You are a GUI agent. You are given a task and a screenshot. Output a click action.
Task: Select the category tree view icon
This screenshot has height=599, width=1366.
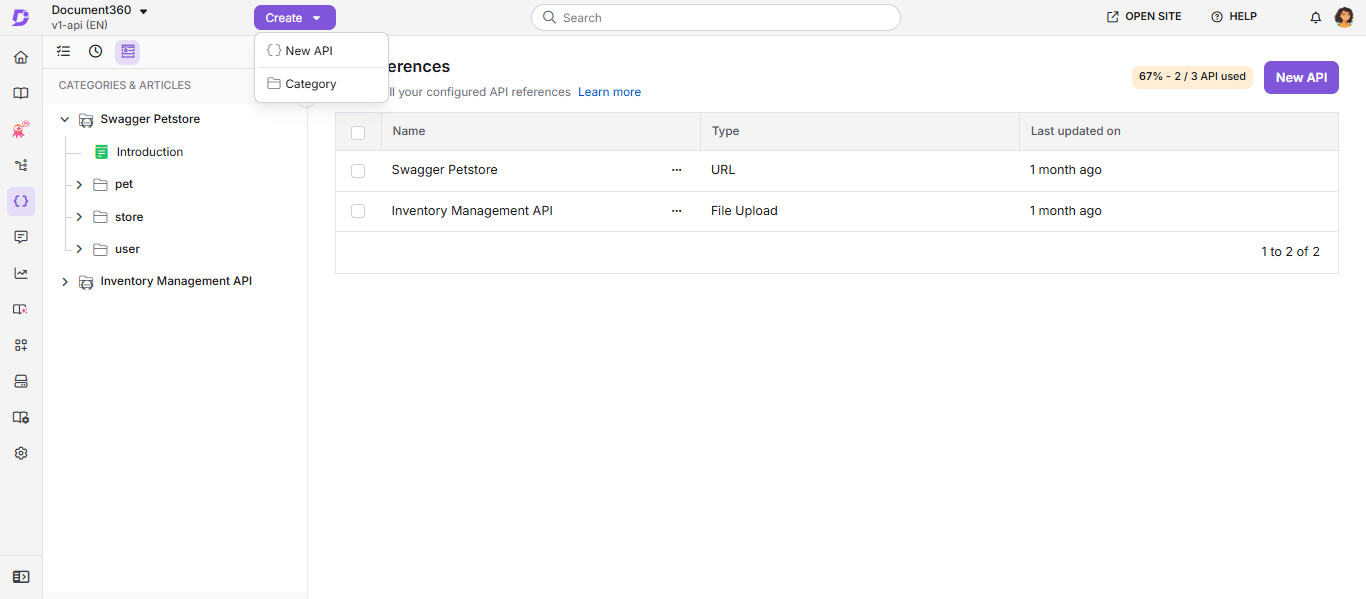pyautogui.click(x=127, y=51)
